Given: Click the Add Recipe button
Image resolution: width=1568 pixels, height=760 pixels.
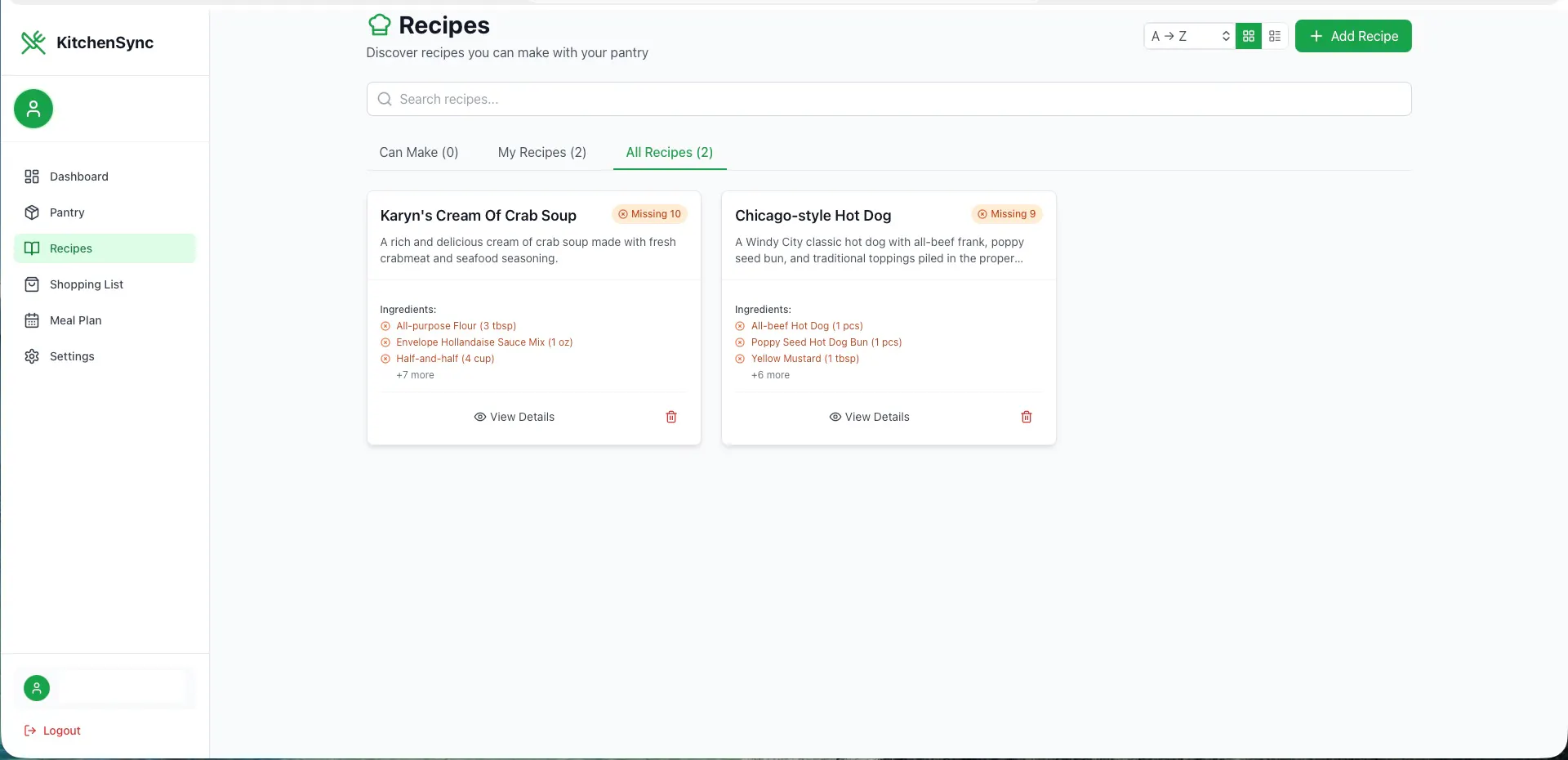Looking at the screenshot, I should (x=1353, y=36).
